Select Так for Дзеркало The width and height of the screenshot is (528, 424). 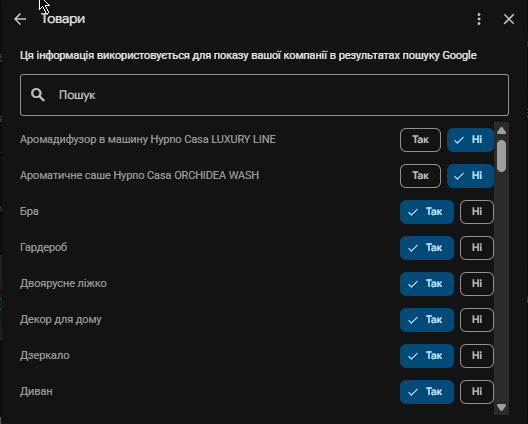coord(427,356)
